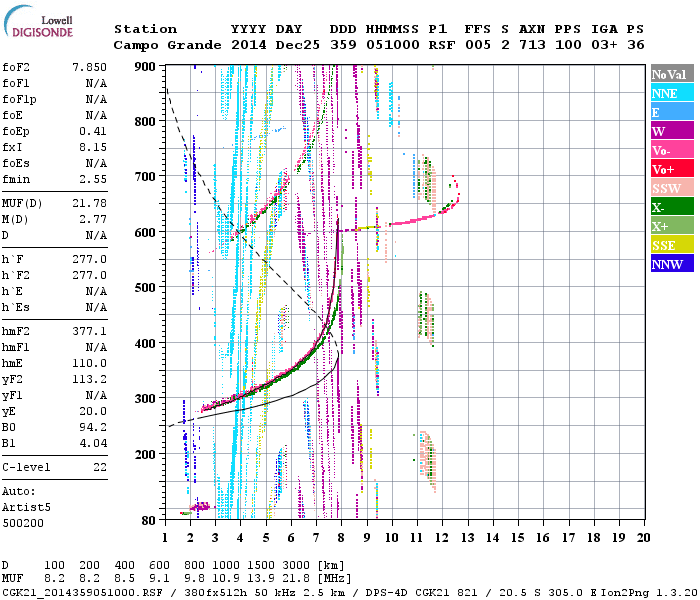Click the fmin value 2.55
The image size is (700, 600).
pos(93,179)
